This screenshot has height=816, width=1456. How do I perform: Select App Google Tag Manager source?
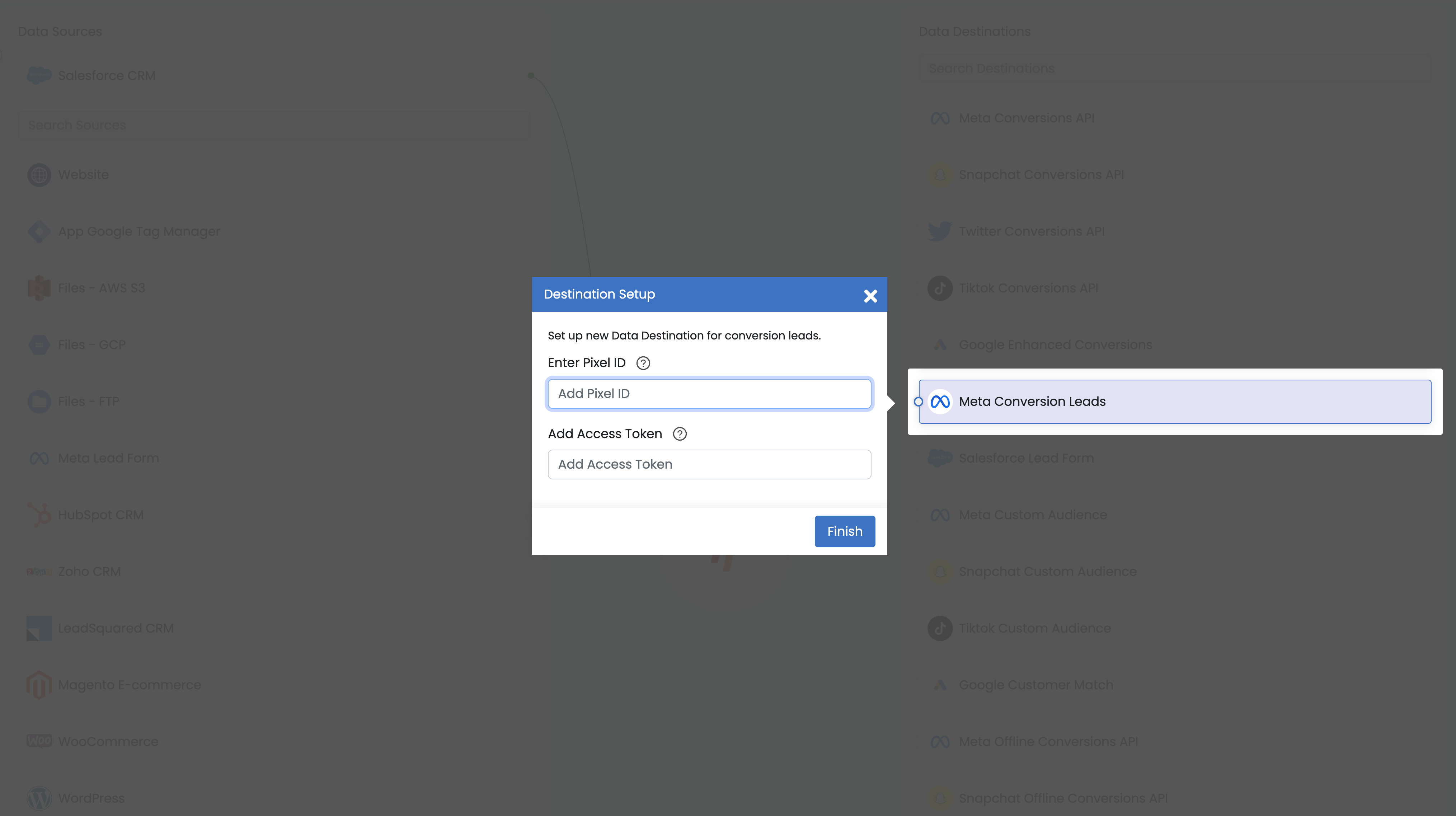point(274,231)
